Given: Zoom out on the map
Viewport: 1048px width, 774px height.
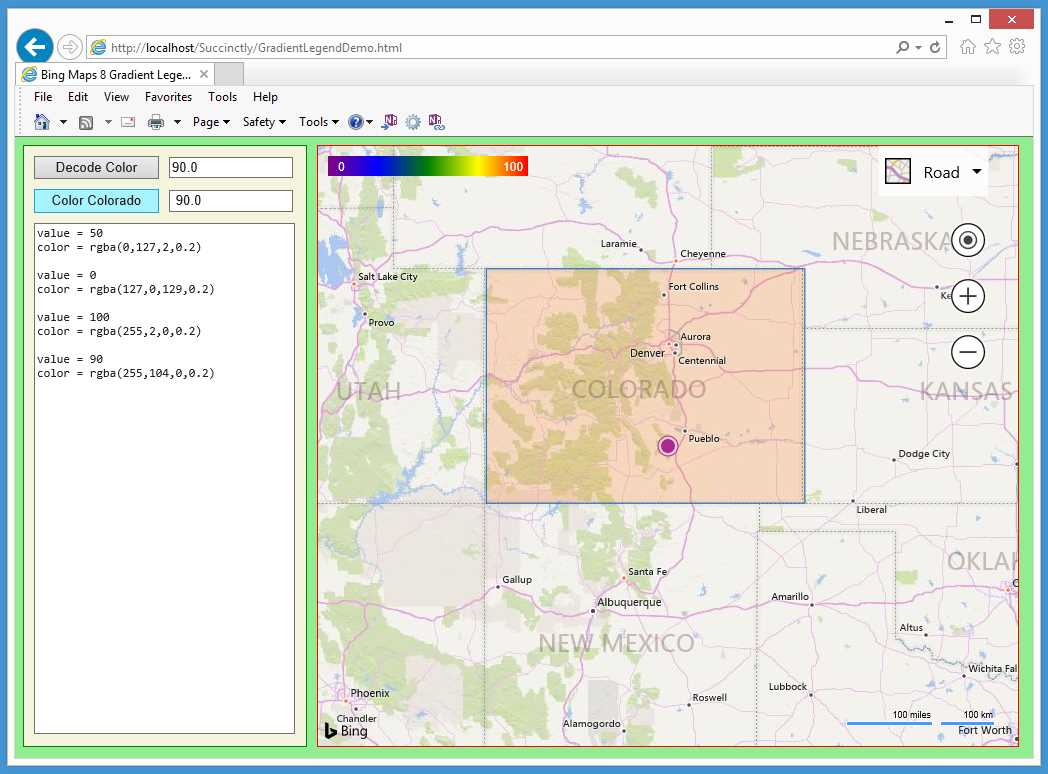Looking at the screenshot, I should pyautogui.click(x=968, y=352).
